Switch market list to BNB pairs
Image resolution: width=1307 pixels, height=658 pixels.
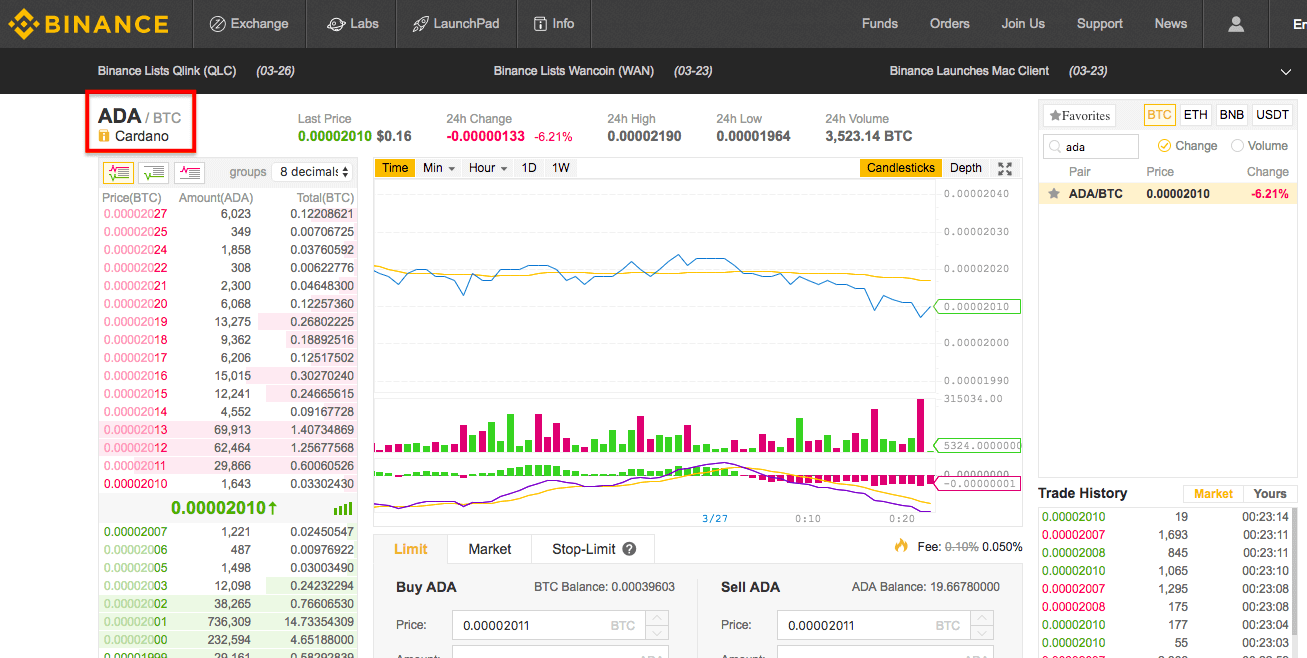(x=1231, y=115)
